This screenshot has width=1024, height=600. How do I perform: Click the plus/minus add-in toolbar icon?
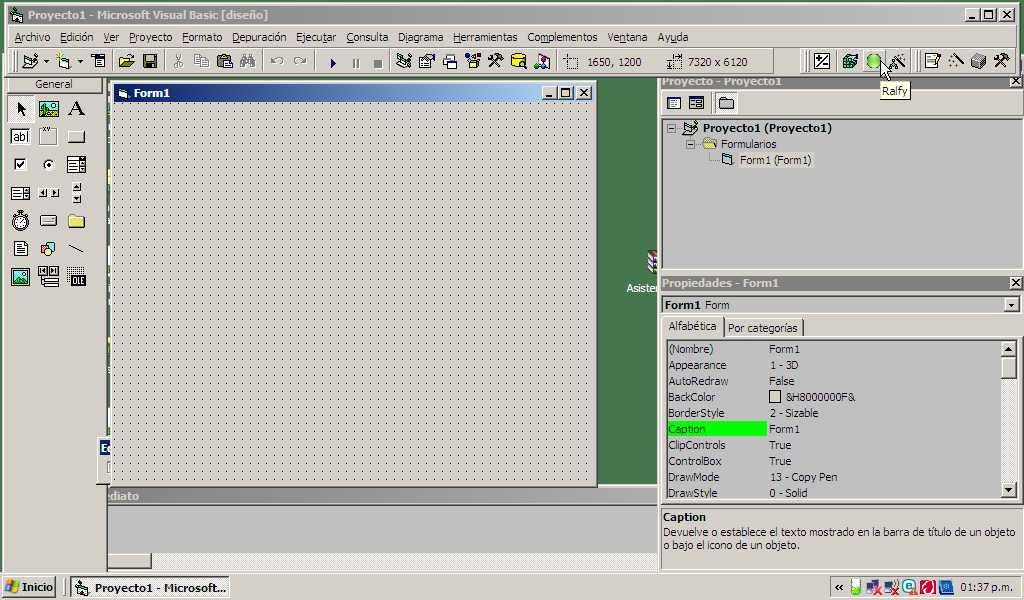[822, 61]
